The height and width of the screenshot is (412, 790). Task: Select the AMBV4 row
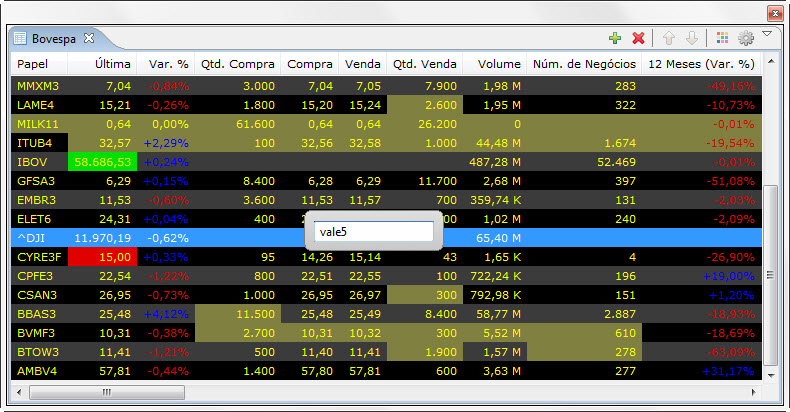click(x=386, y=371)
